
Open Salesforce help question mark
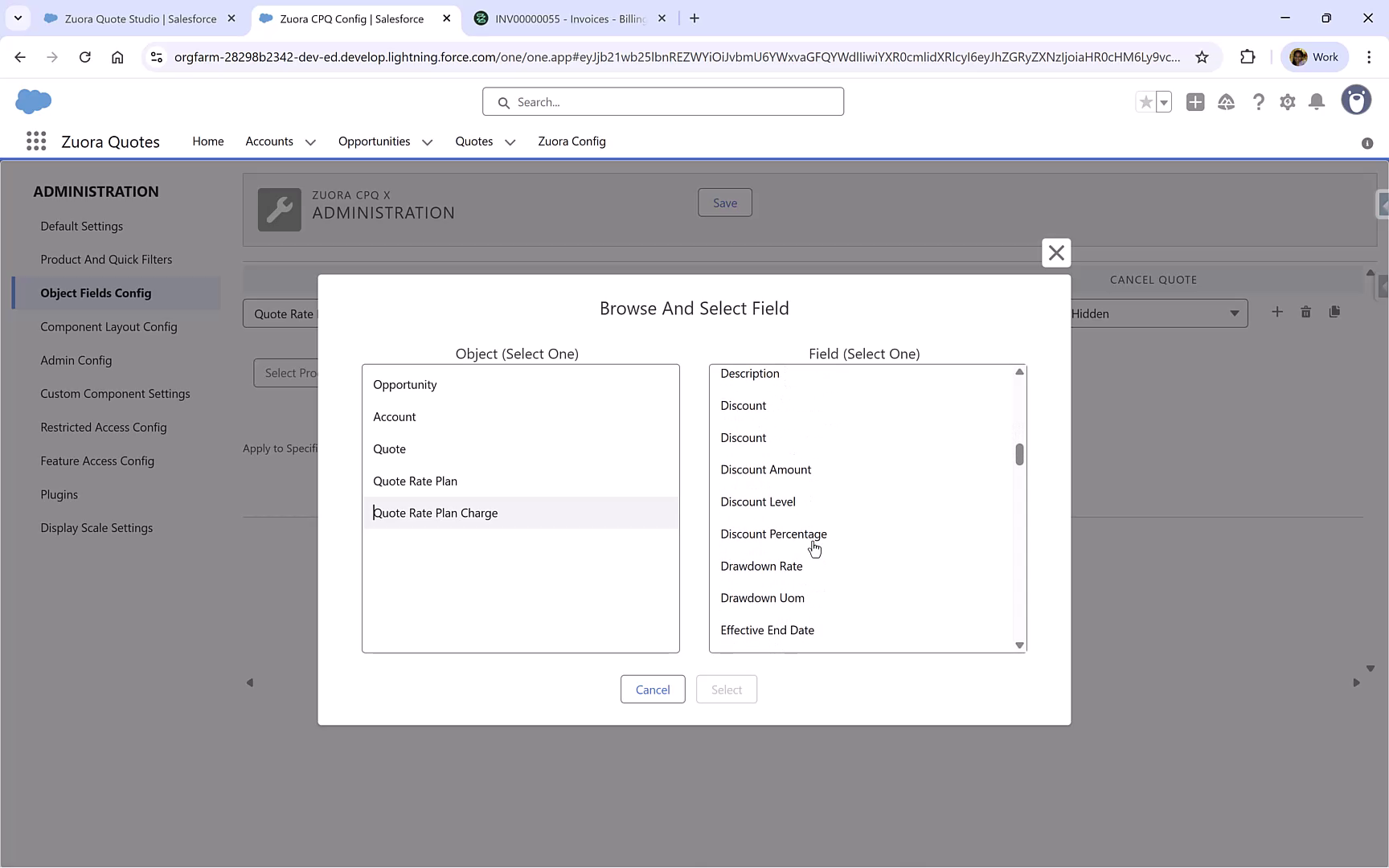coord(1259,102)
